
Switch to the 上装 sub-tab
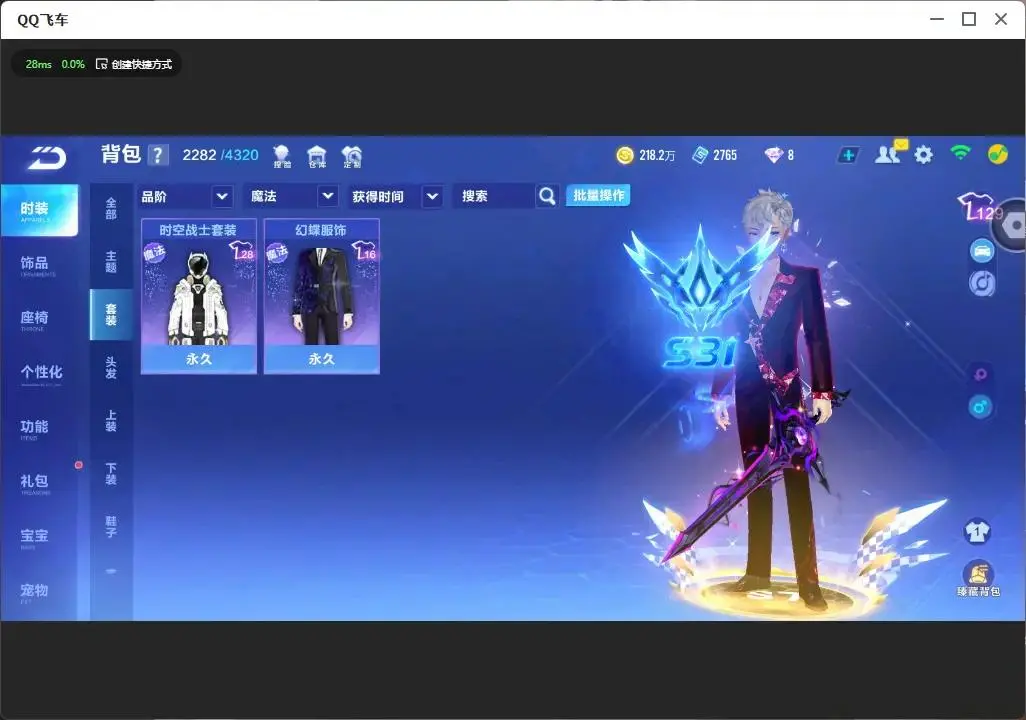coord(111,421)
